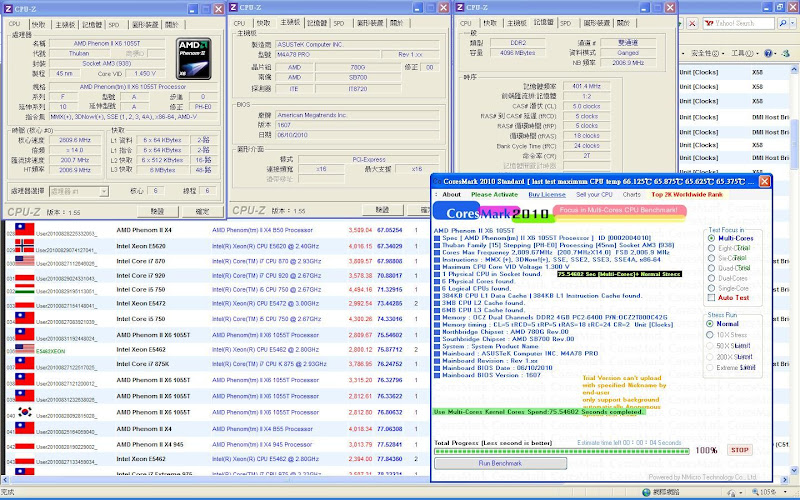The width and height of the screenshot is (800, 500).
Task: Open the search provider dropdown arrow
Action: [793, 23]
